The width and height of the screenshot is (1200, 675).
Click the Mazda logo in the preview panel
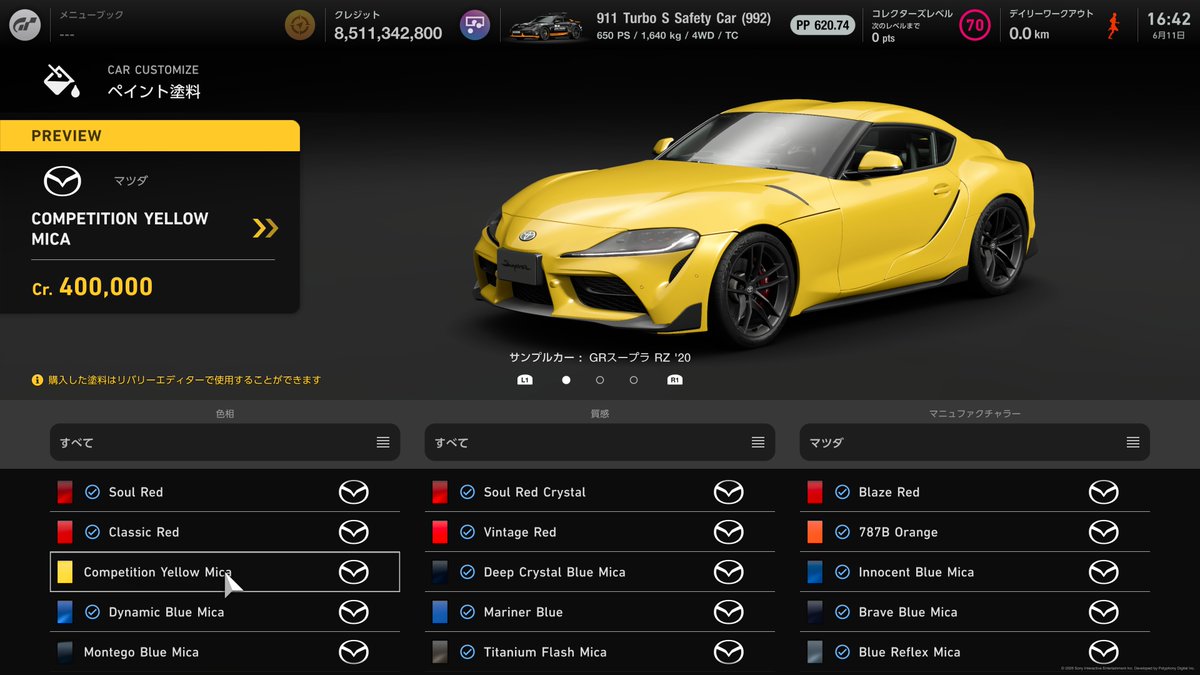tap(62, 181)
